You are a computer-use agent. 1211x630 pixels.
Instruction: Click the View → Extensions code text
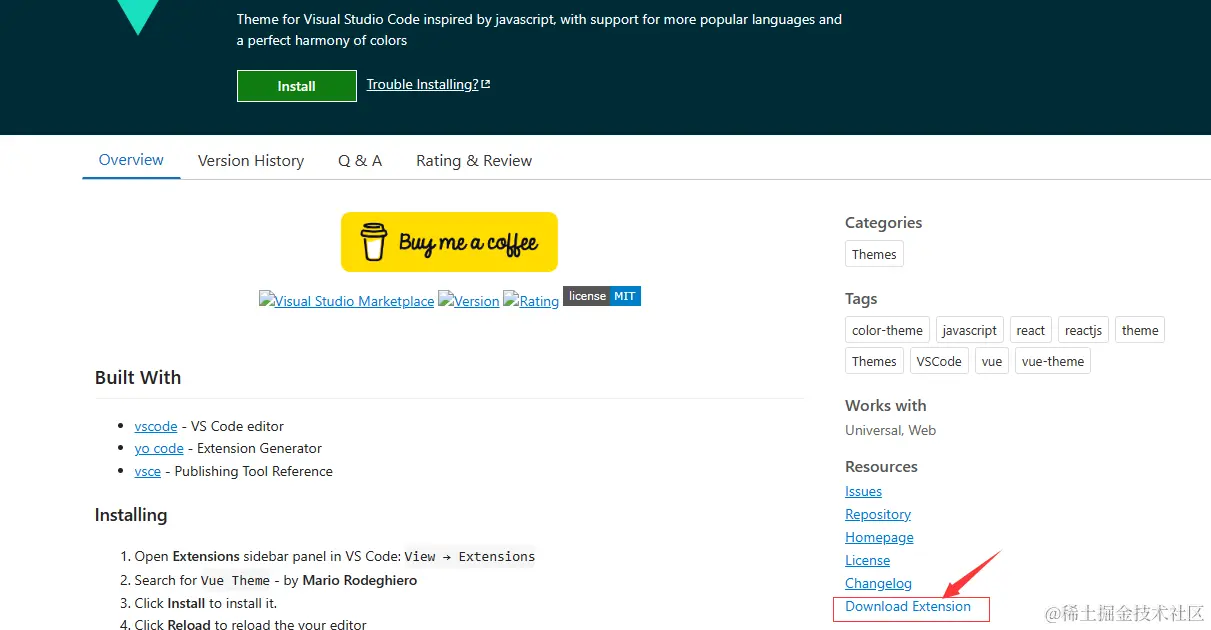click(x=469, y=556)
